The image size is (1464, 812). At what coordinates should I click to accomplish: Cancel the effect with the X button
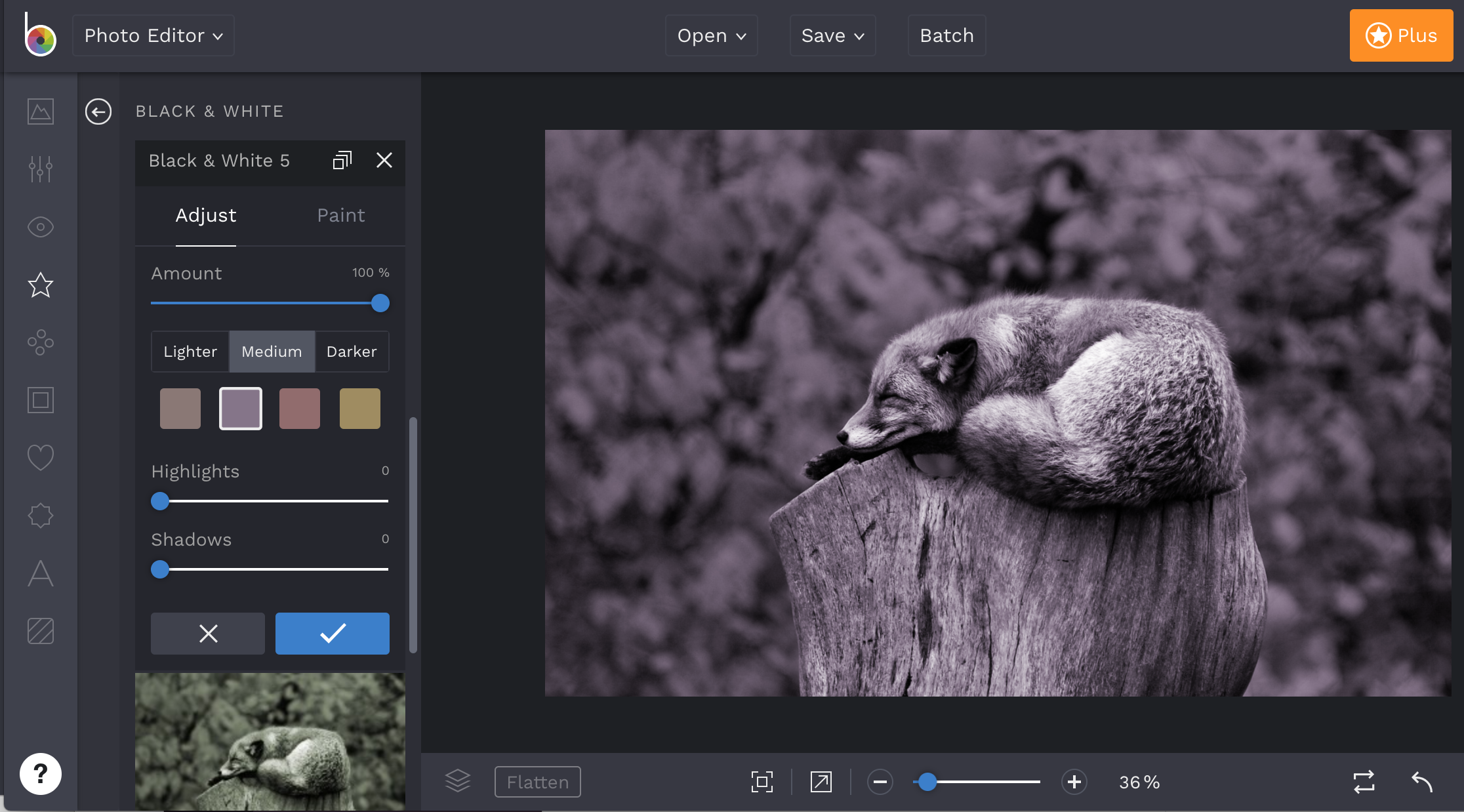coord(208,634)
